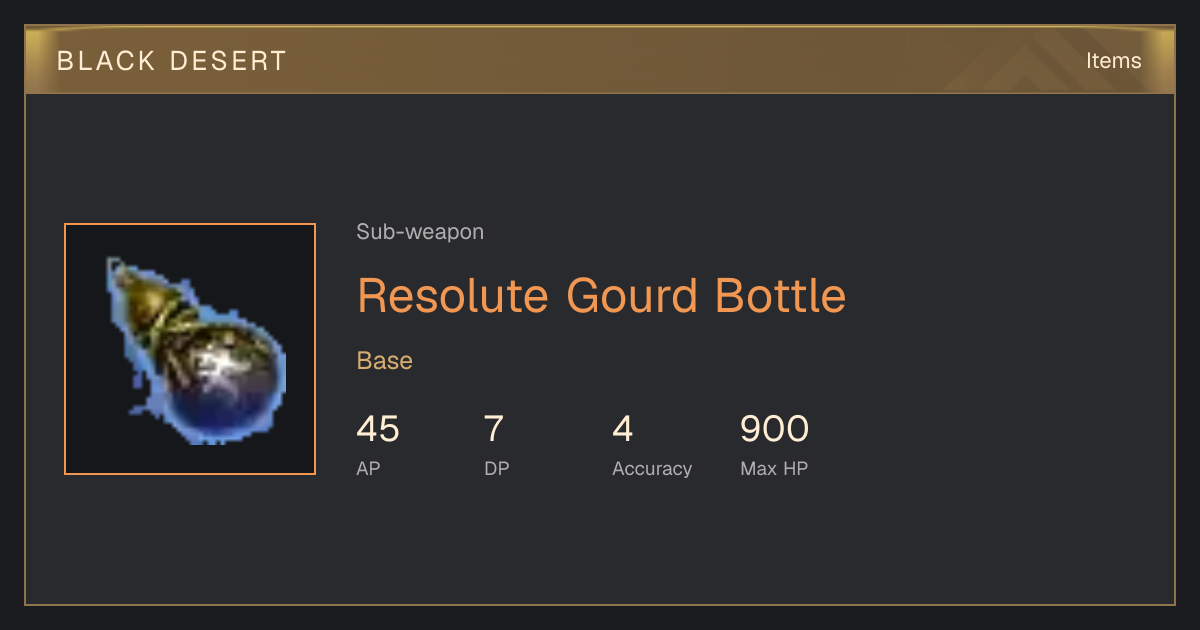This screenshot has width=1200, height=630.
Task: Click the Max HP stat label
Action: (774, 468)
